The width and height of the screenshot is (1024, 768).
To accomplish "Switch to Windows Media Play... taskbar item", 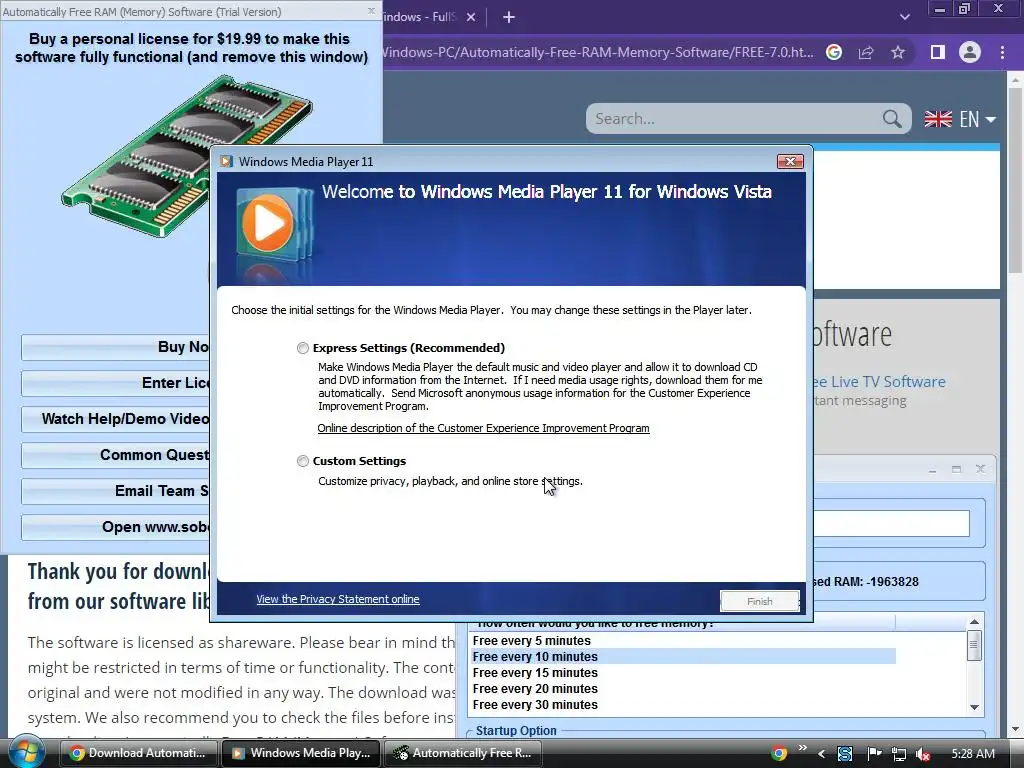I will (301, 753).
